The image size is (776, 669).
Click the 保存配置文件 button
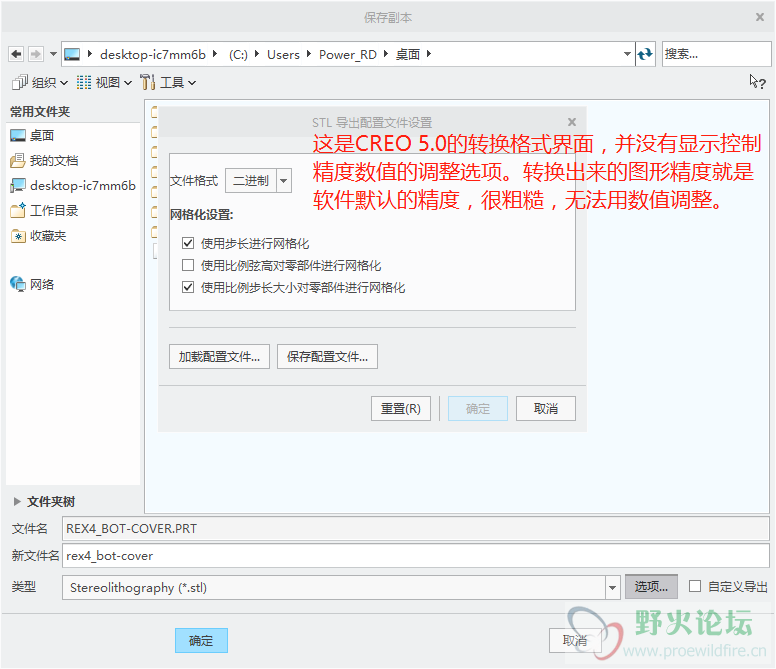[x=327, y=357]
